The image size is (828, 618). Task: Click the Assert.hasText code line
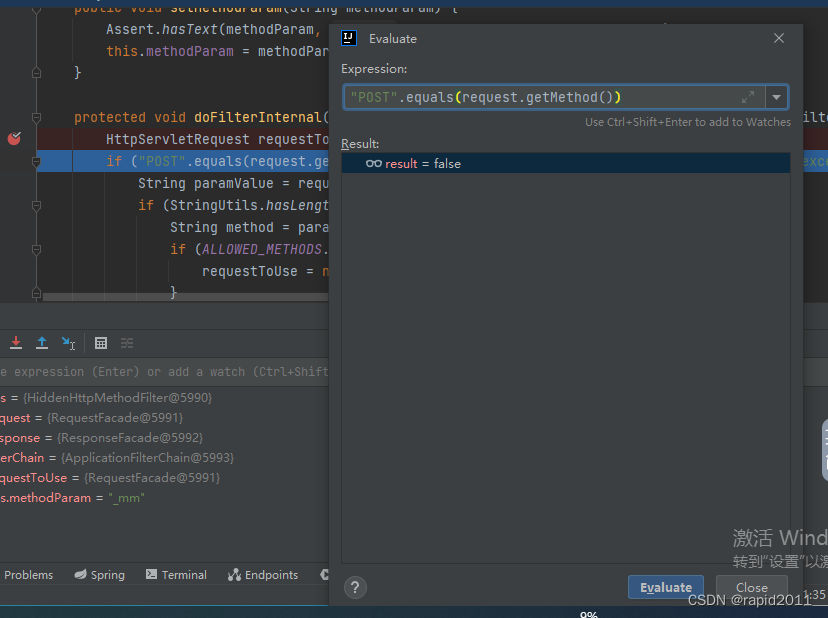click(x=213, y=30)
